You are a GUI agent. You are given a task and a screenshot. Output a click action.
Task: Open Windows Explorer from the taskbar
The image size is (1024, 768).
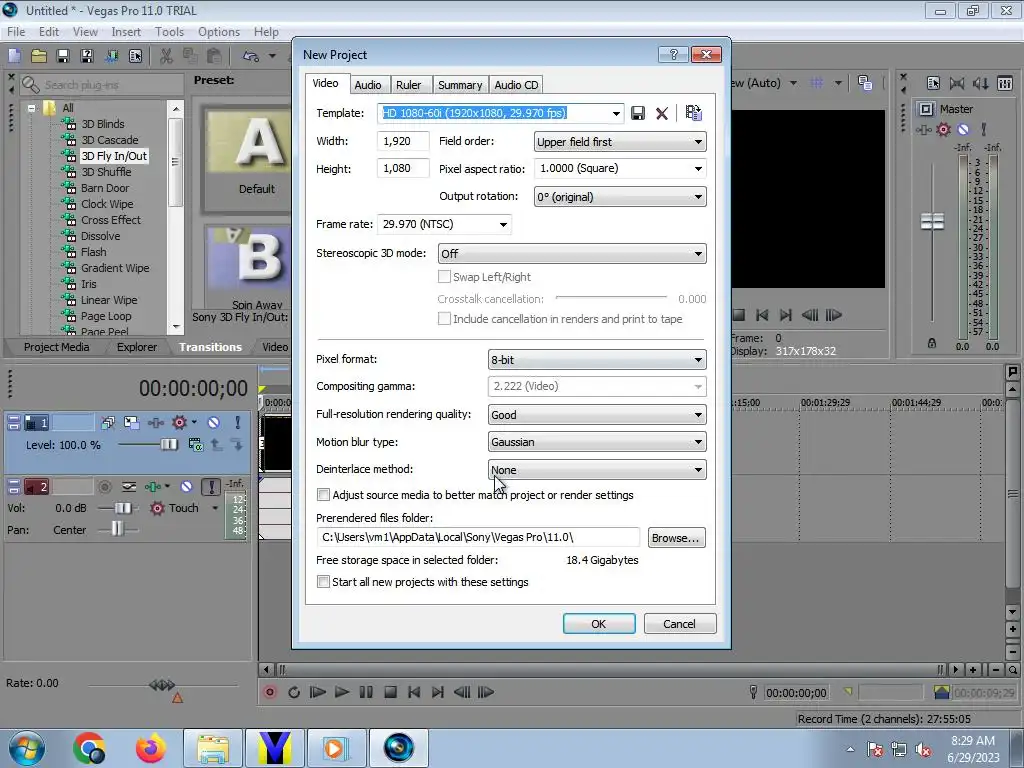213,748
